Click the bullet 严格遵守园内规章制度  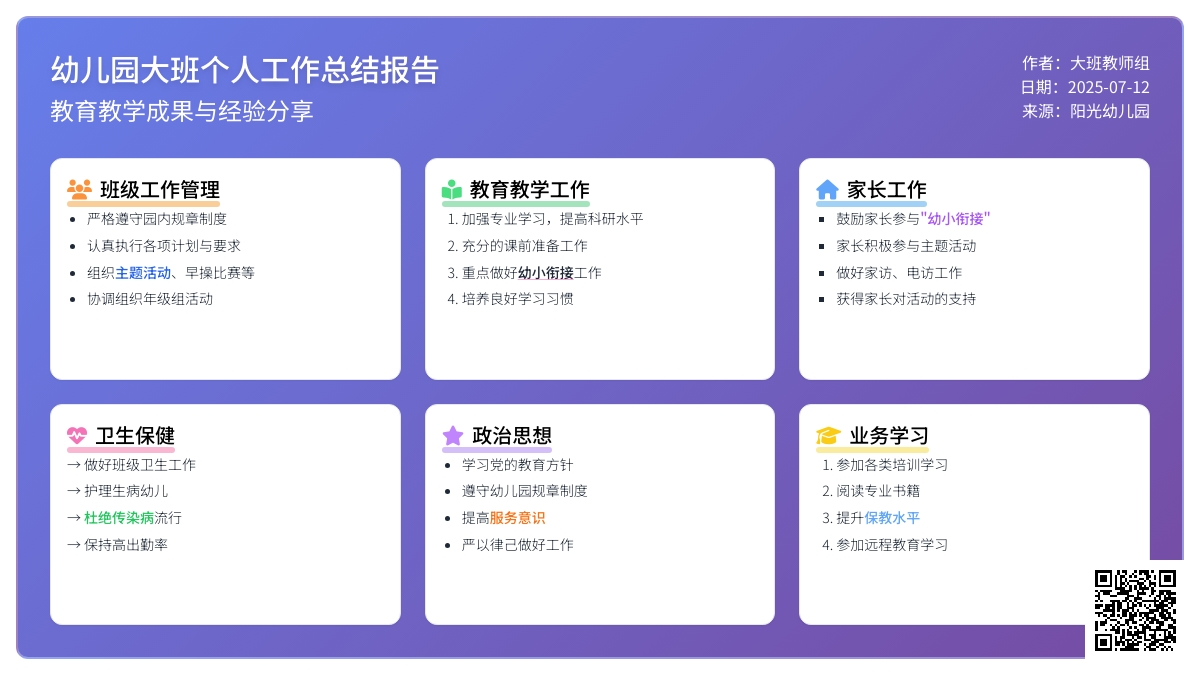[157, 218]
